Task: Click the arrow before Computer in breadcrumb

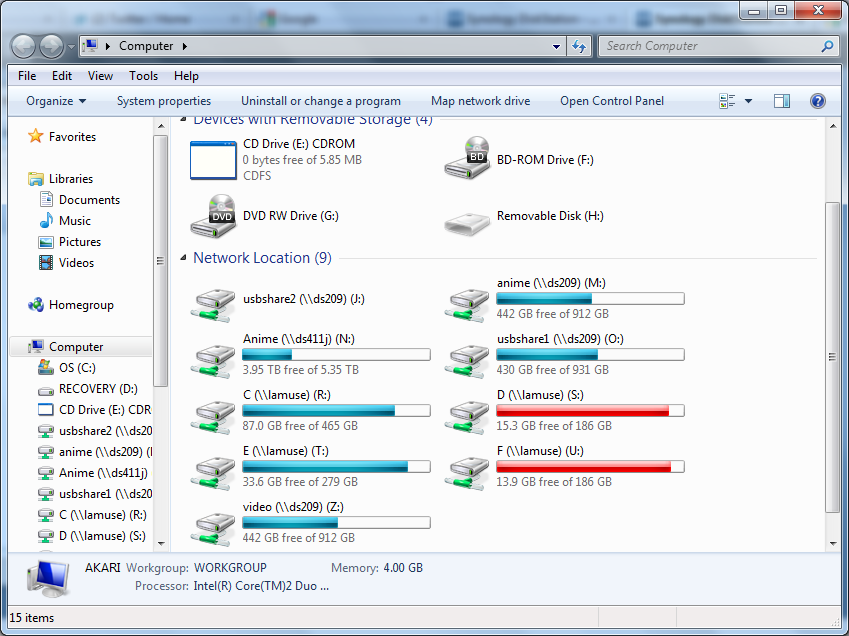Action: (107, 46)
